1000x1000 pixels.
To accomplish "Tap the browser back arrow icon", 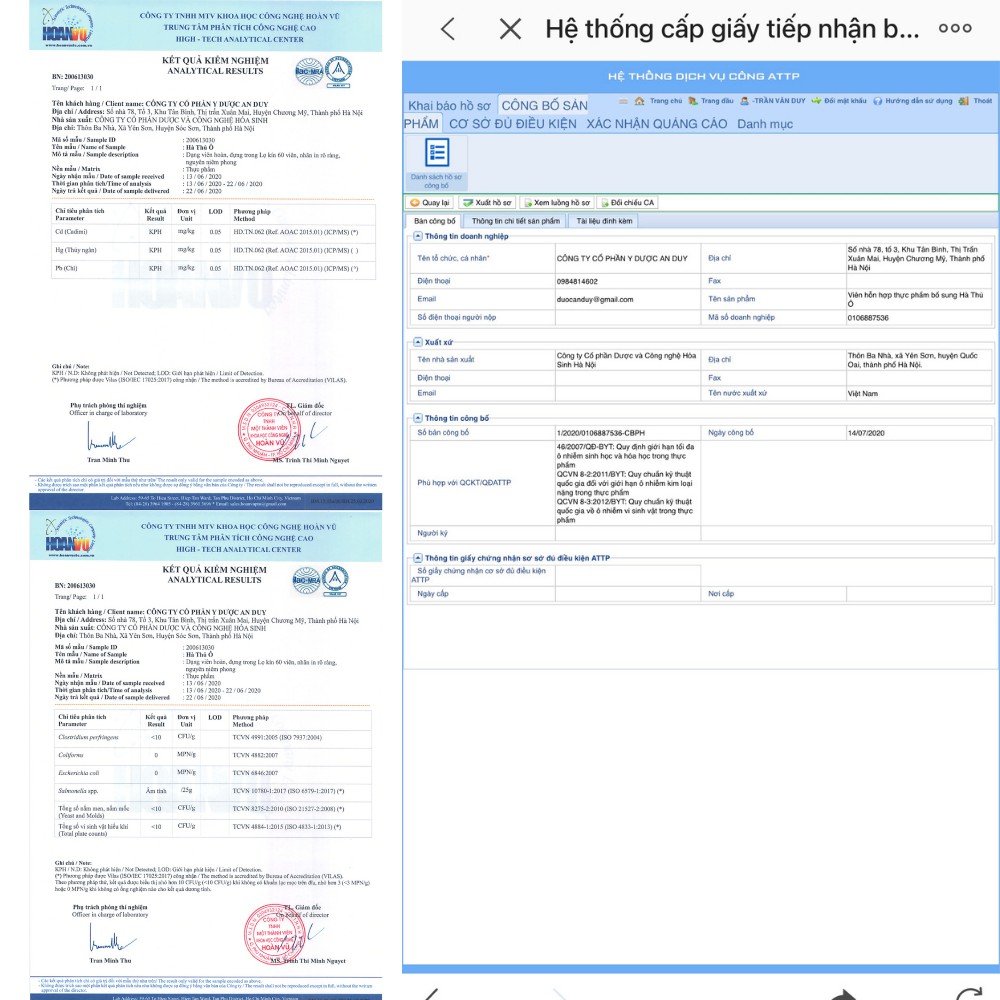I will coord(448,29).
